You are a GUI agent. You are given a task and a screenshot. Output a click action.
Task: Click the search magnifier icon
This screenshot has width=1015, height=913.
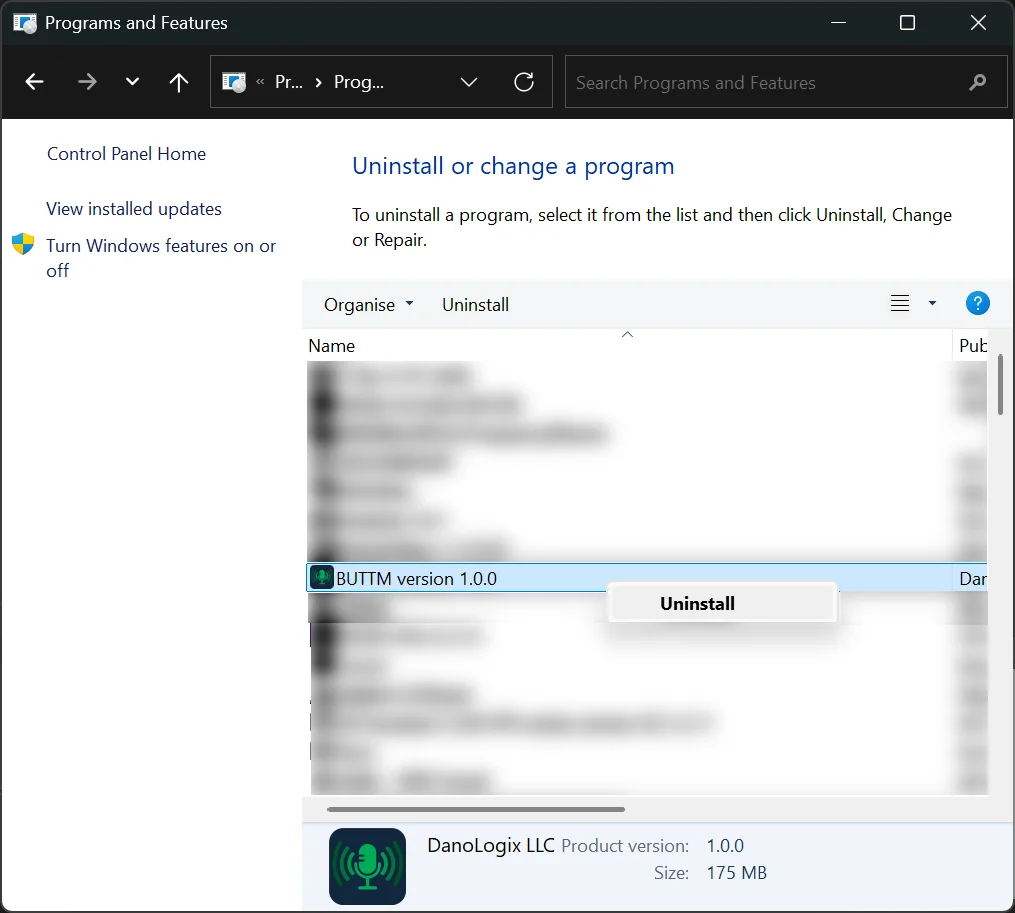click(977, 82)
